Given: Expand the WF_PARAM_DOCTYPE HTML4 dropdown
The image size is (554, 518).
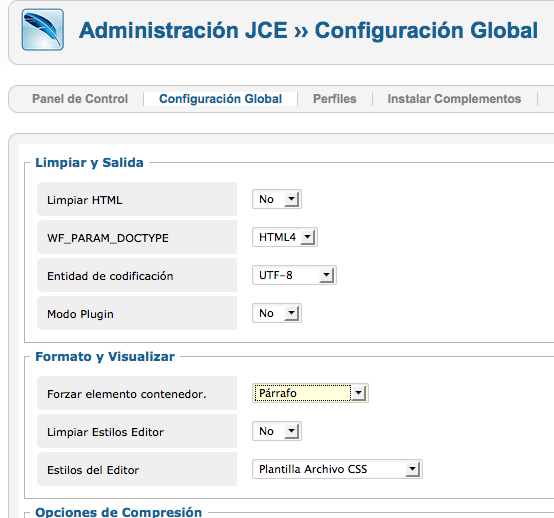Looking at the screenshot, I should coord(285,237).
